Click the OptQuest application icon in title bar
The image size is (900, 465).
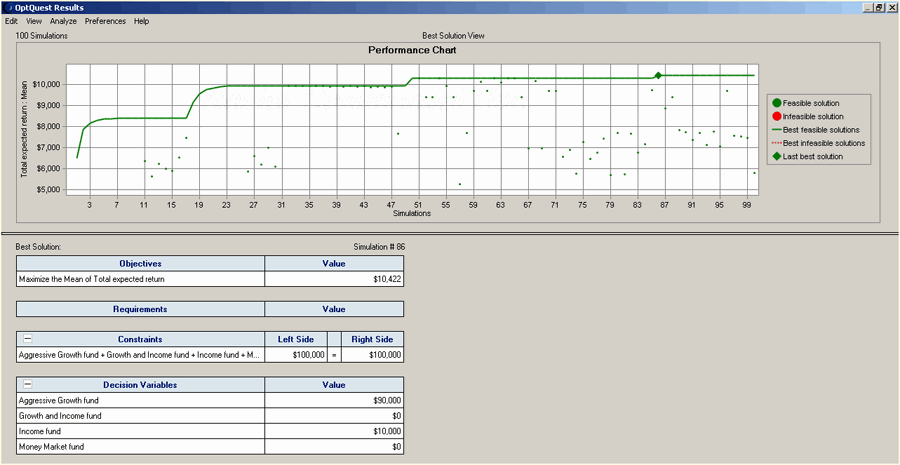tap(8, 7)
